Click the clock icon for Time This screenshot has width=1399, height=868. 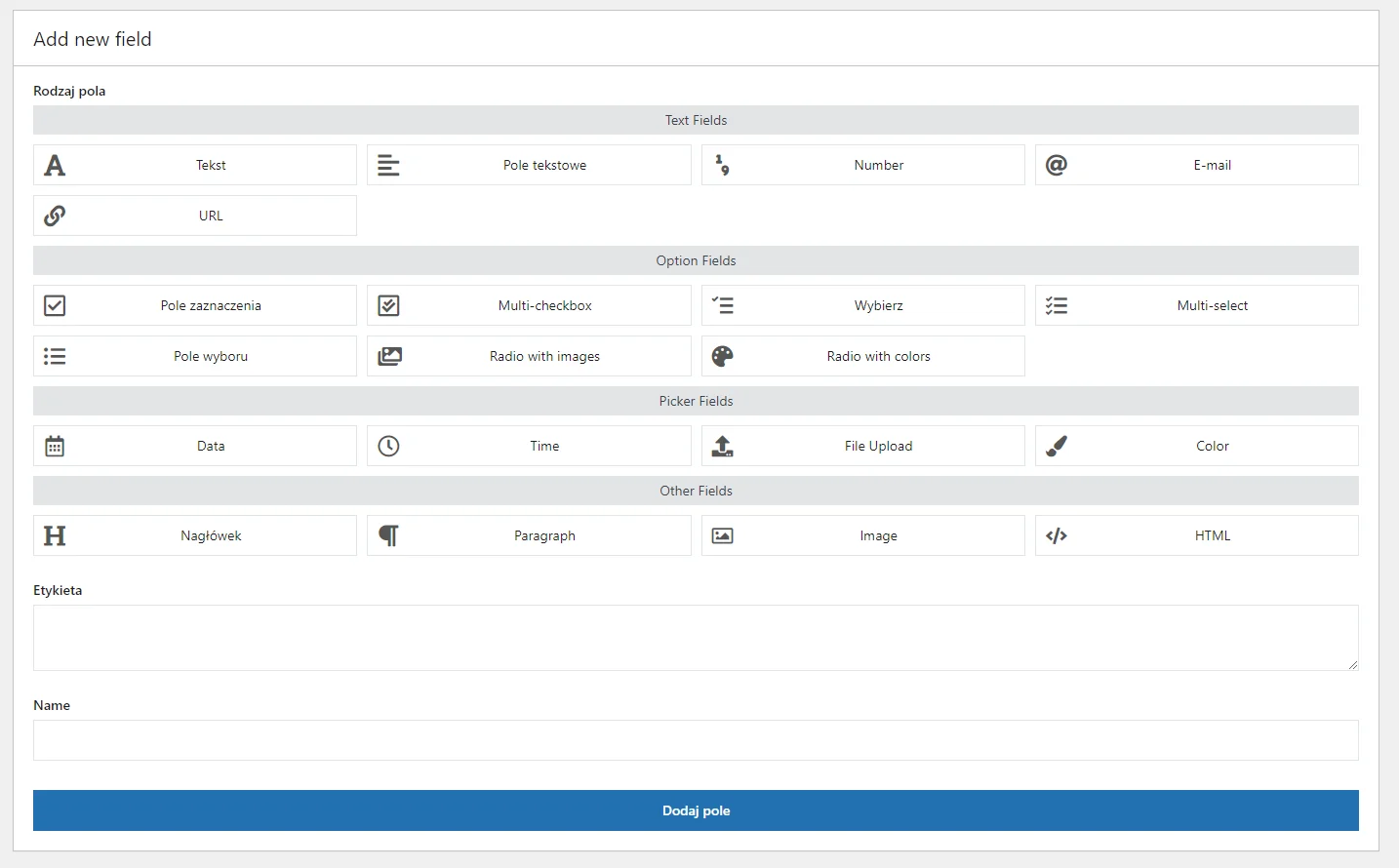coord(388,447)
